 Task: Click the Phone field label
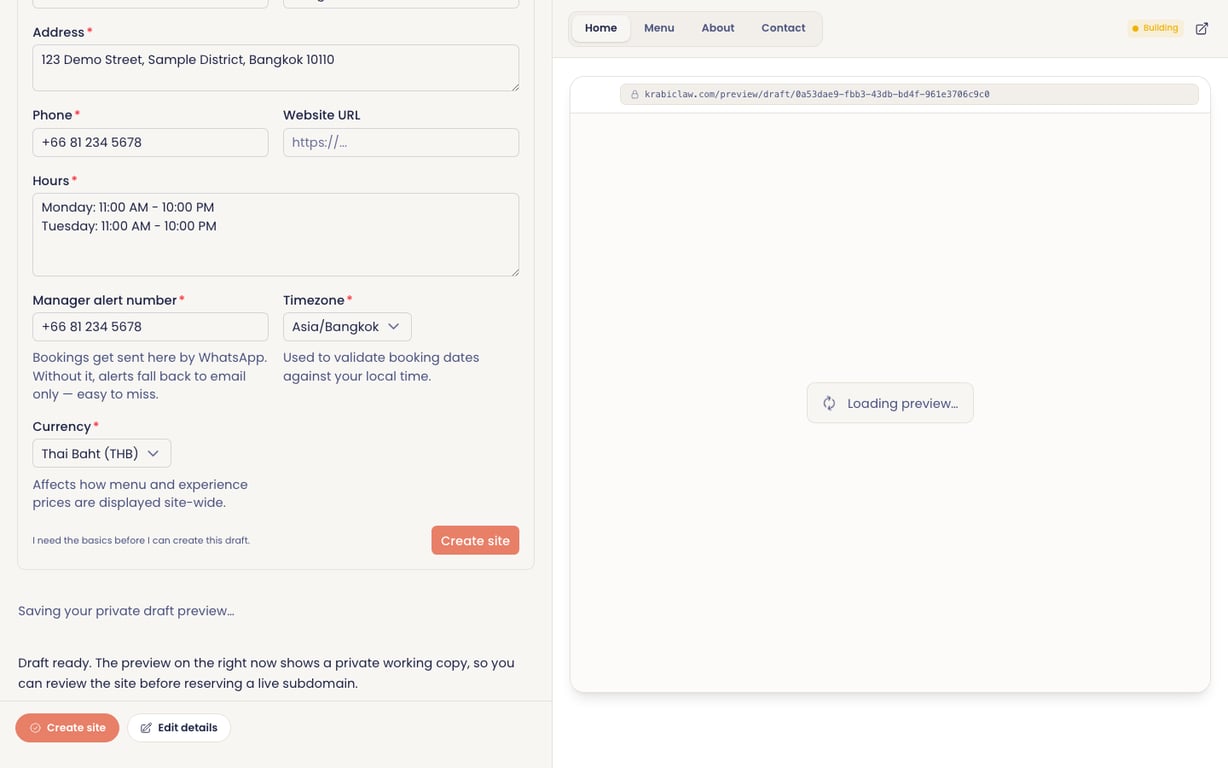tap(53, 115)
